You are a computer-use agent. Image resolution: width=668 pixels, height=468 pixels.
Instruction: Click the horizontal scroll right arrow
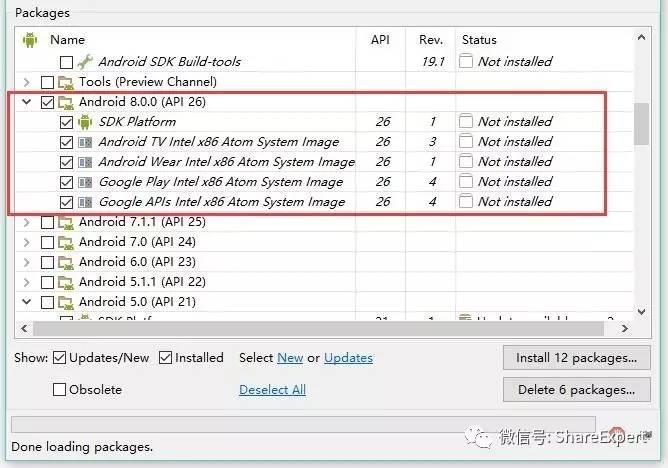[625, 329]
